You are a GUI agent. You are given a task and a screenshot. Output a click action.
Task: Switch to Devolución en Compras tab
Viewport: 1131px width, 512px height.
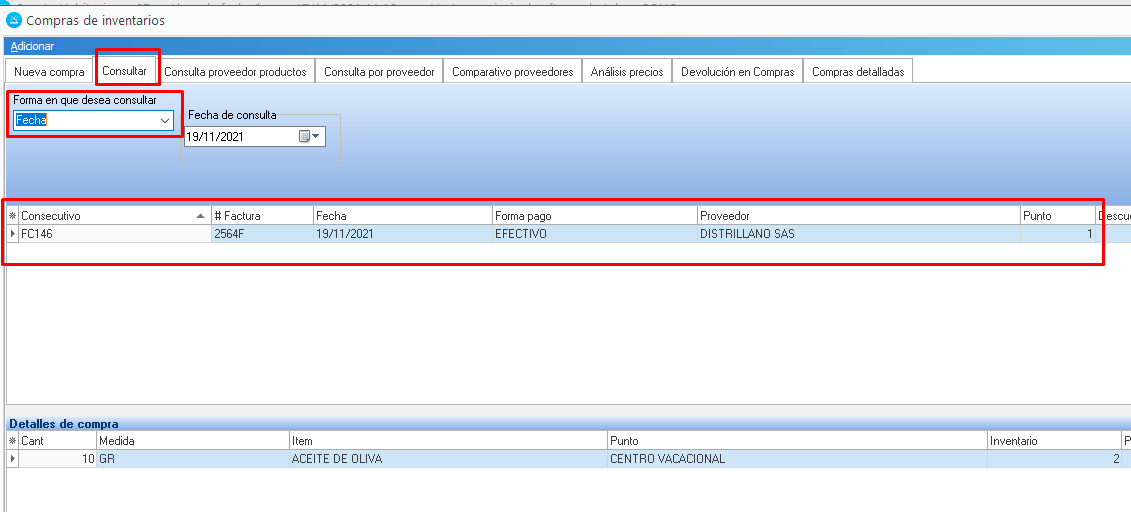737,72
